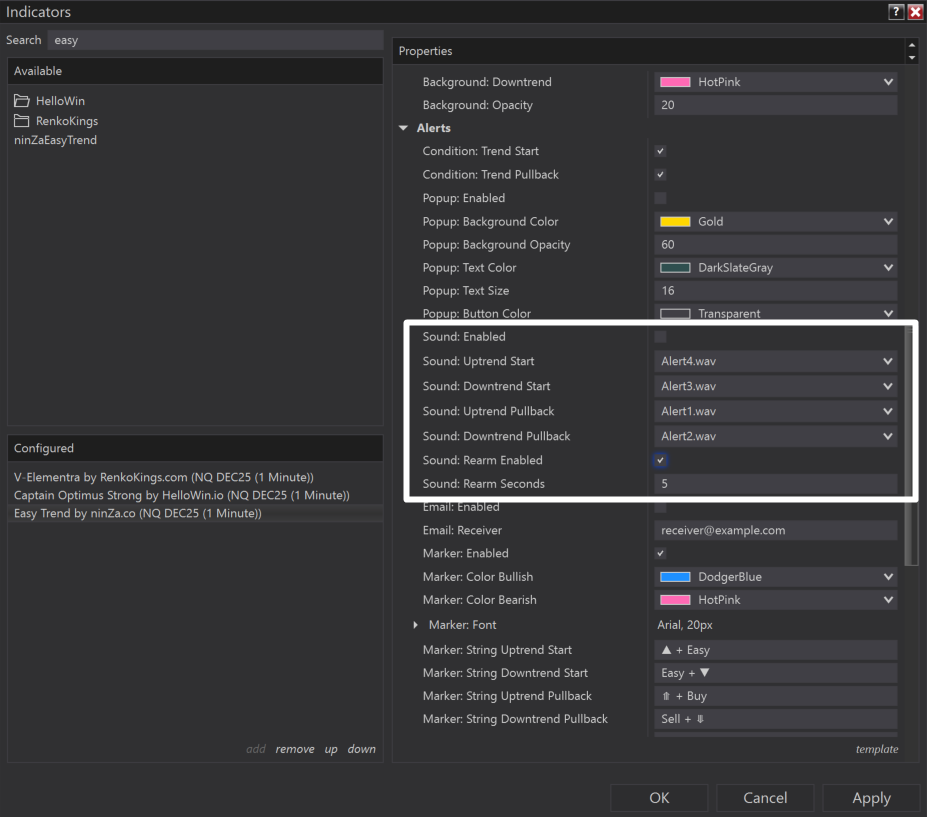Open Marker: Color Bearish HotPink dropdown
The height and width of the screenshot is (817, 927).
point(776,600)
